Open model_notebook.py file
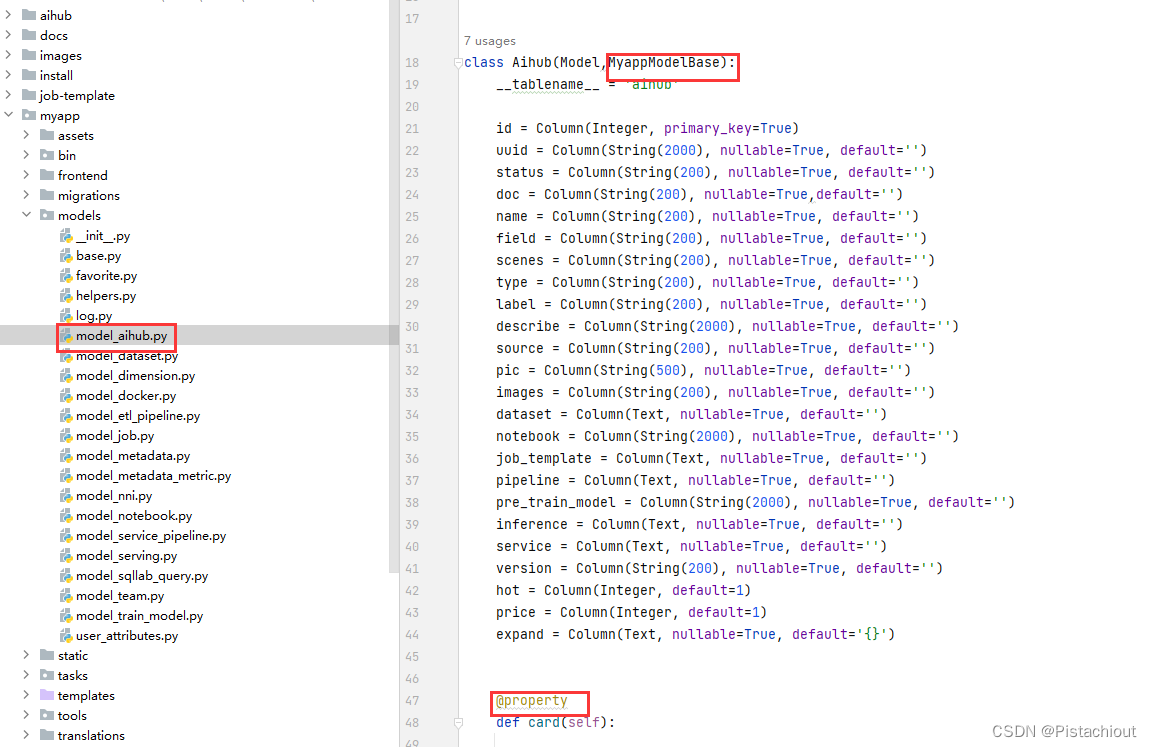This screenshot has height=747, width=1152. tap(134, 516)
